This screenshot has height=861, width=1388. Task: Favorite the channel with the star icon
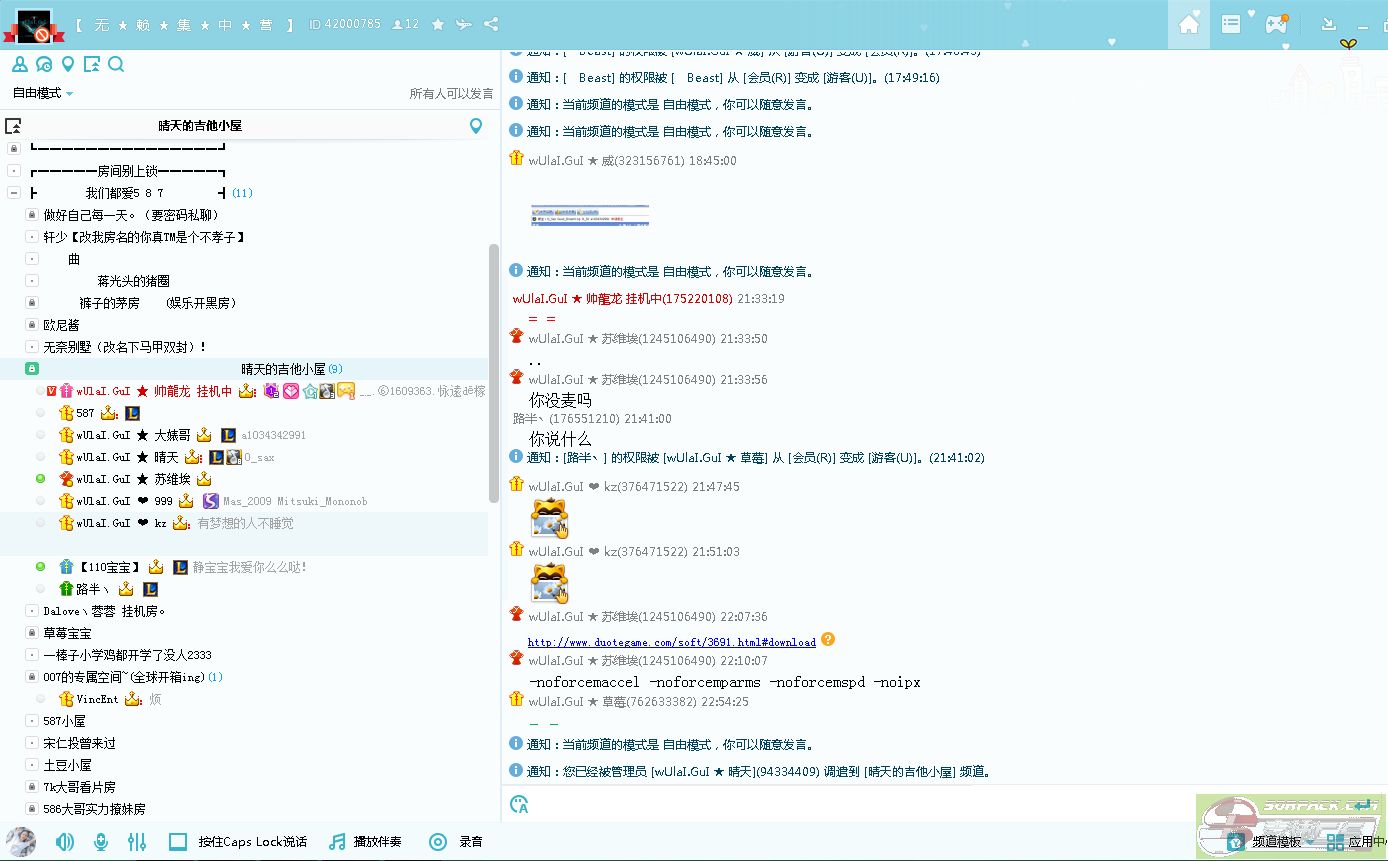point(438,24)
